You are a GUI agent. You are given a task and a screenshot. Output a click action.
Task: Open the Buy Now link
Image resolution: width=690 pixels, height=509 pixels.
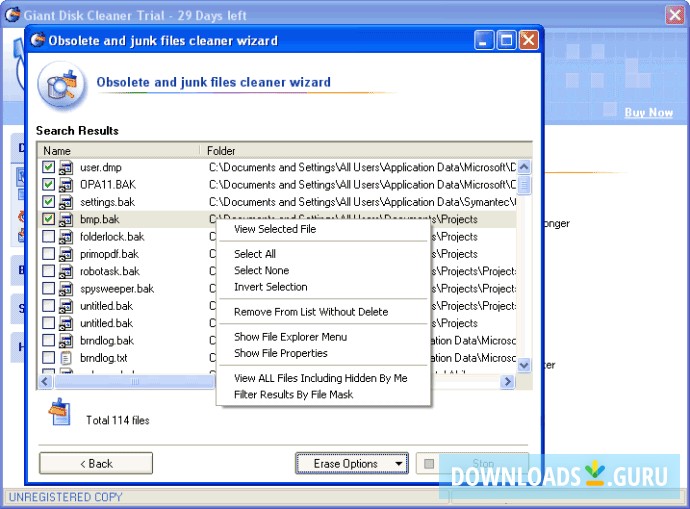pos(649,113)
